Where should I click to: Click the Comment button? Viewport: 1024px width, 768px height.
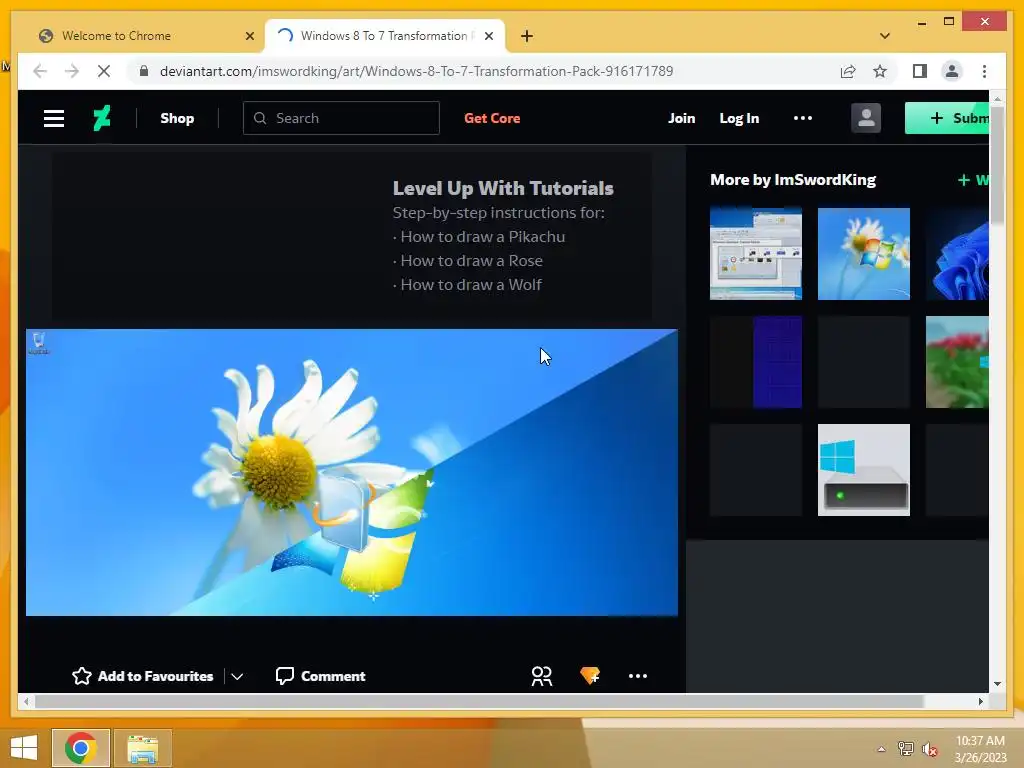pos(320,676)
